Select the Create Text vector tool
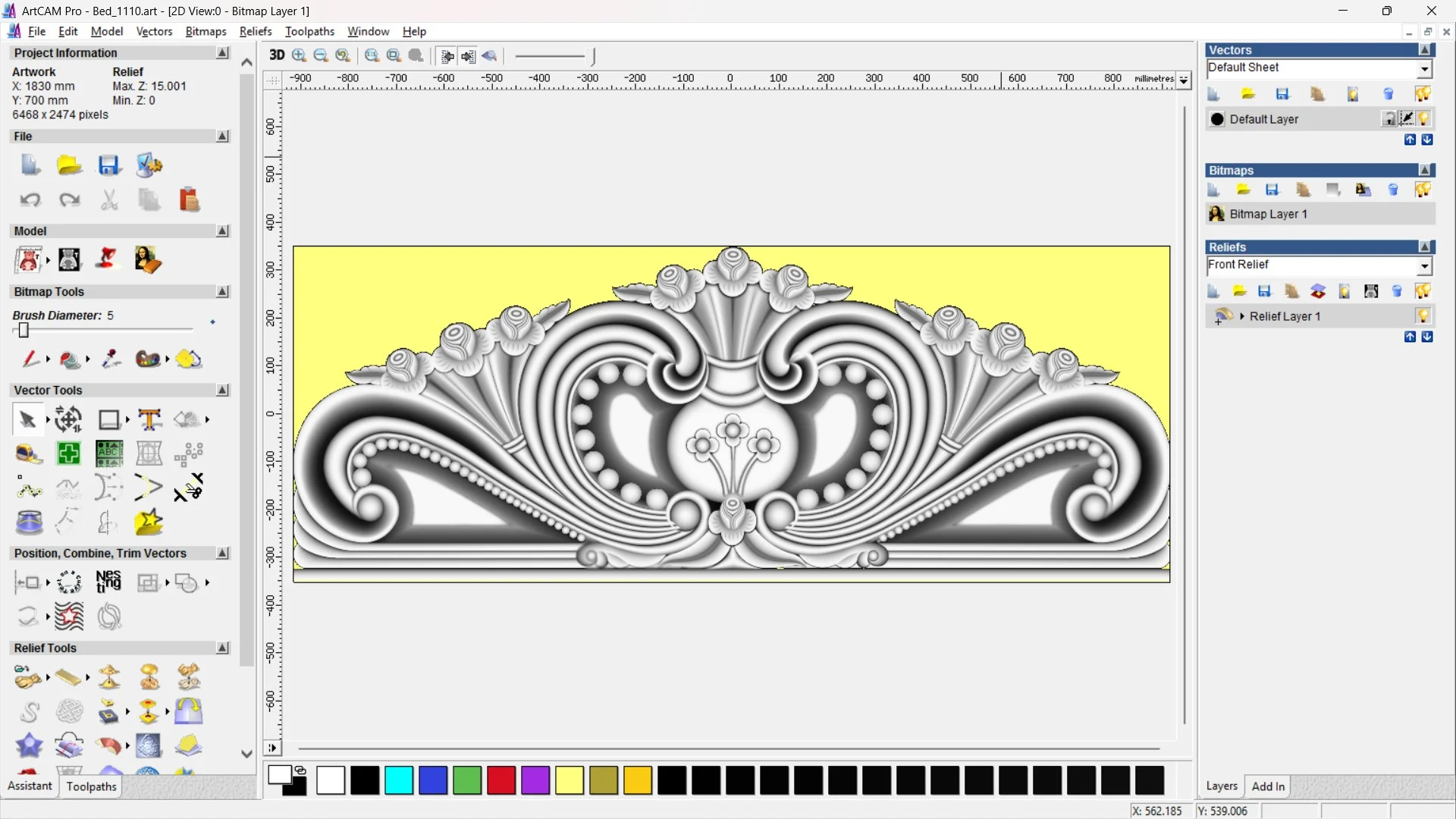This screenshot has width=1456, height=819. coord(149,419)
